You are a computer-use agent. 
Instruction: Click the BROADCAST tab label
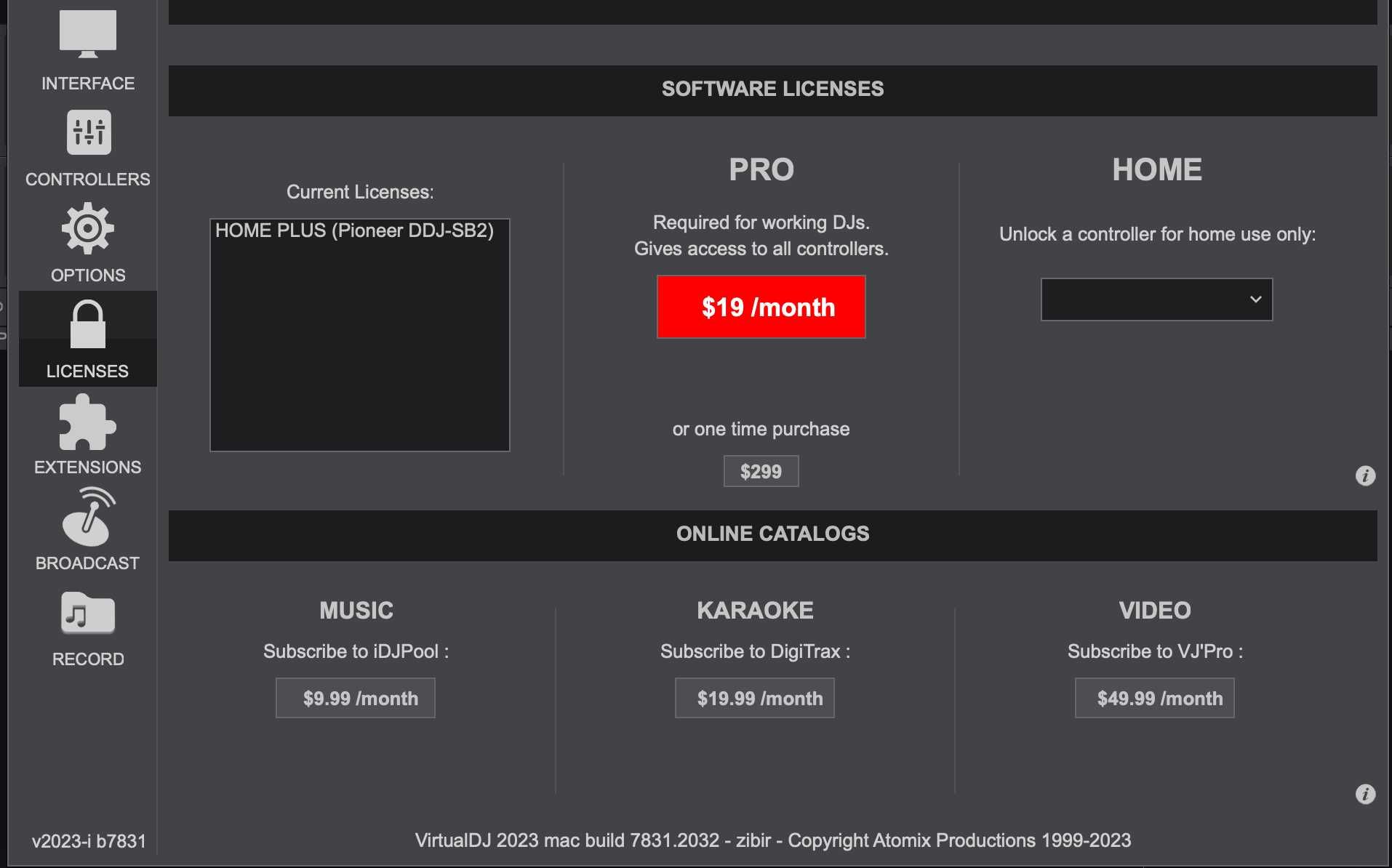click(x=88, y=563)
